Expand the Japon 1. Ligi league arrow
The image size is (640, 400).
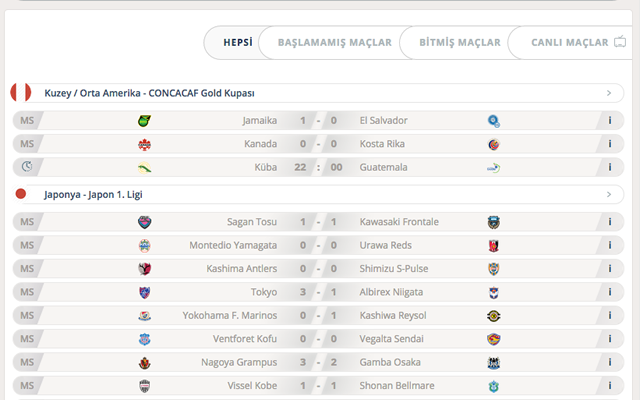point(608,194)
